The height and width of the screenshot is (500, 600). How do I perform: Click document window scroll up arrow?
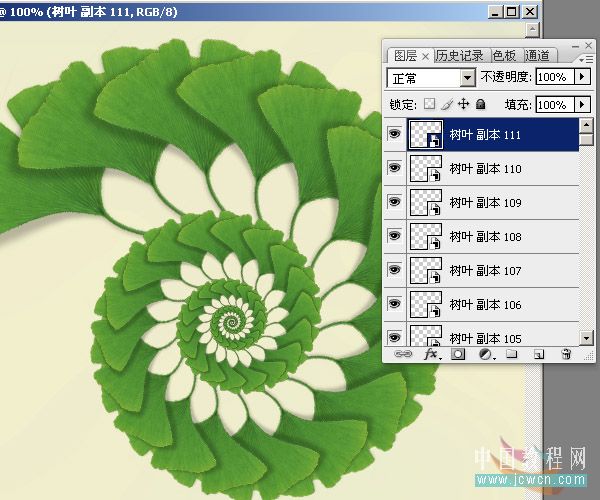533,29
